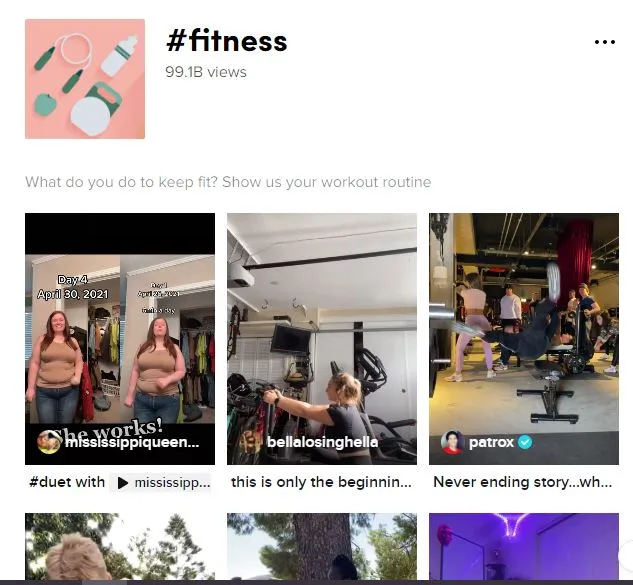Image resolution: width=633 pixels, height=585 pixels.
Task: Open the bellalosinghella username link
Action: pyautogui.click(x=323, y=442)
